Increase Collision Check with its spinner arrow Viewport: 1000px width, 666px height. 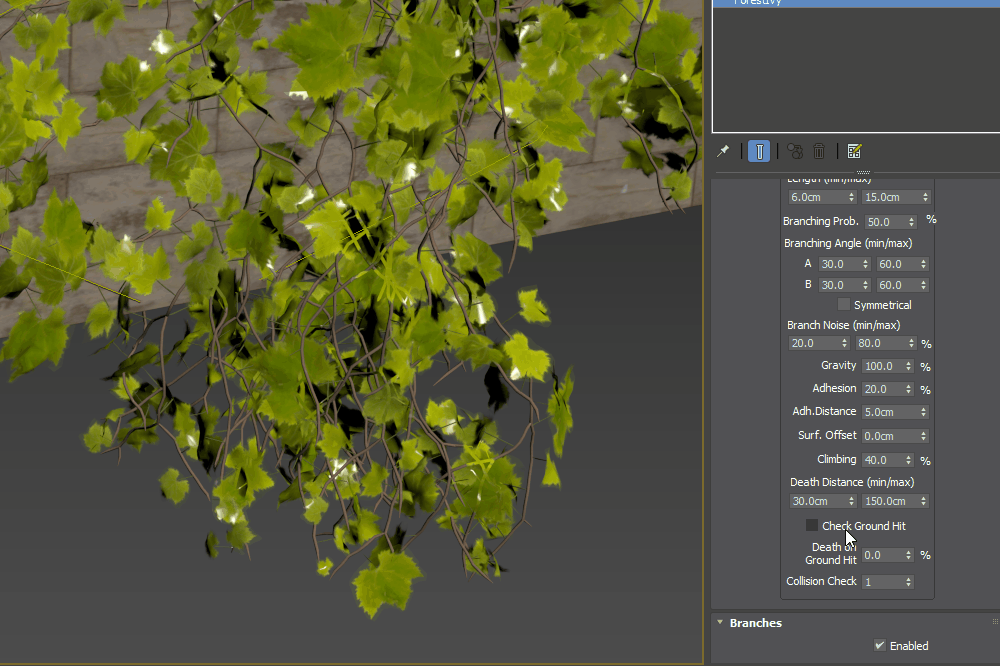[910, 578]
